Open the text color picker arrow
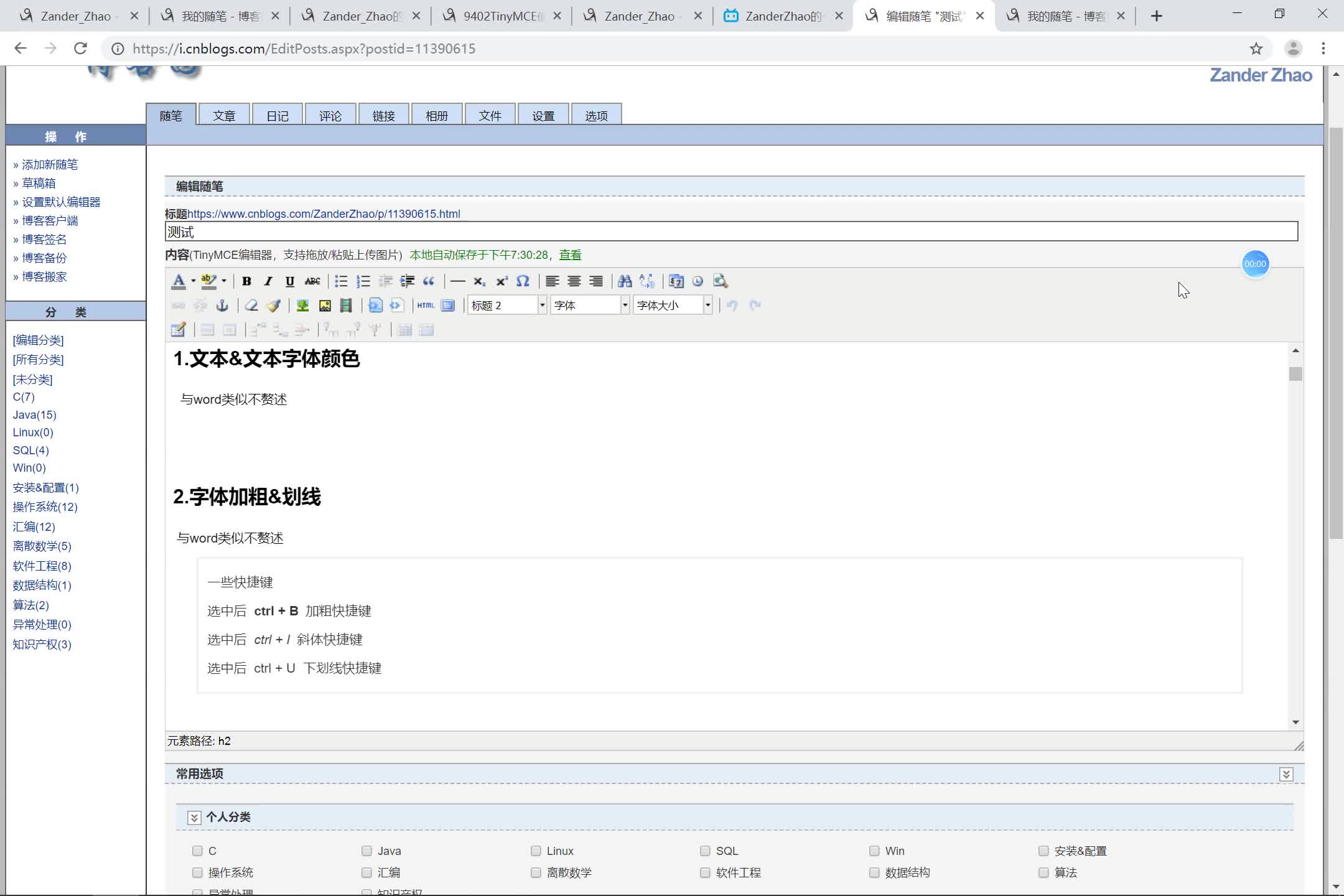This screenshot has width=1344, height=896. pos(194,281)
